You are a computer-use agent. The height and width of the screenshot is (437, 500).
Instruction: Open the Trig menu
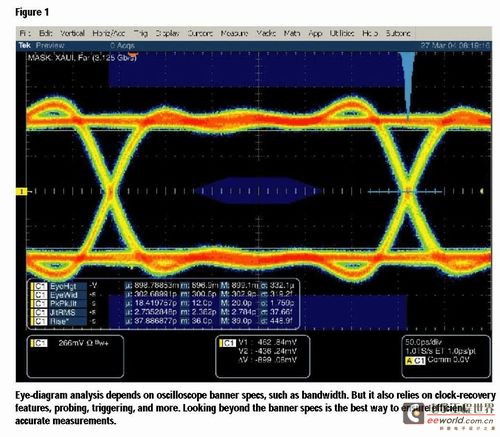click(x=141, y=33)
